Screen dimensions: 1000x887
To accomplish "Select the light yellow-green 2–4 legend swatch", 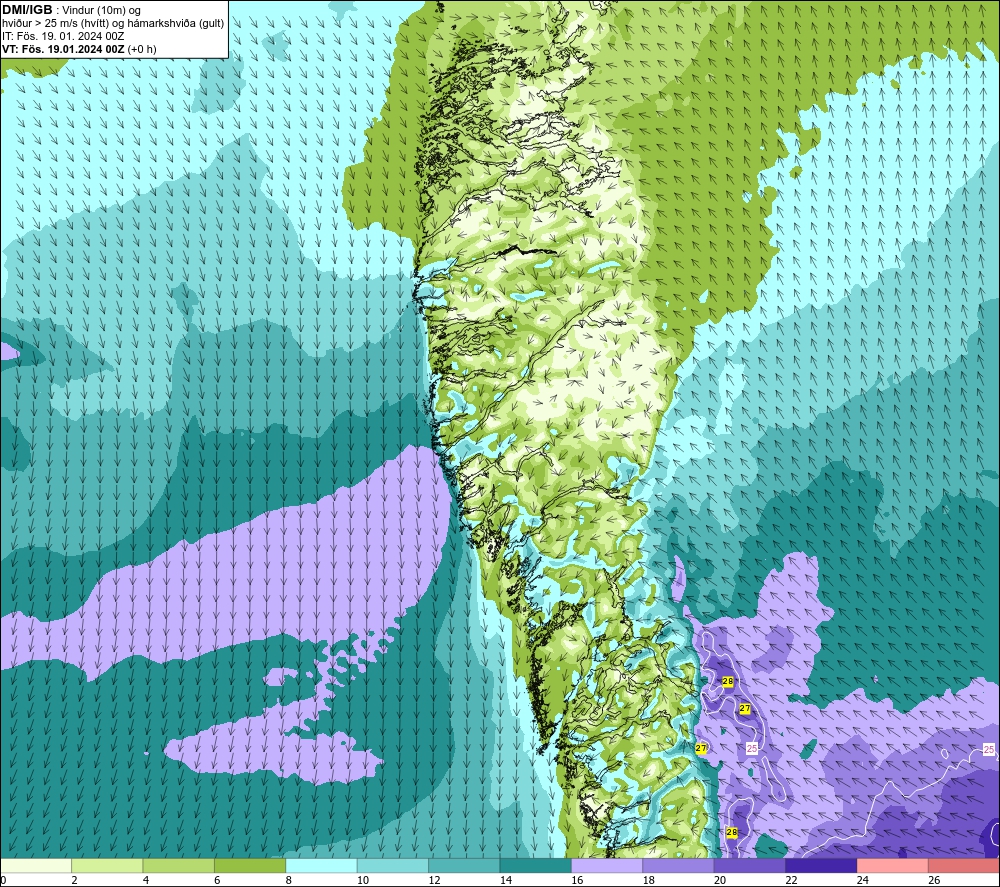I will click(107, 865).
